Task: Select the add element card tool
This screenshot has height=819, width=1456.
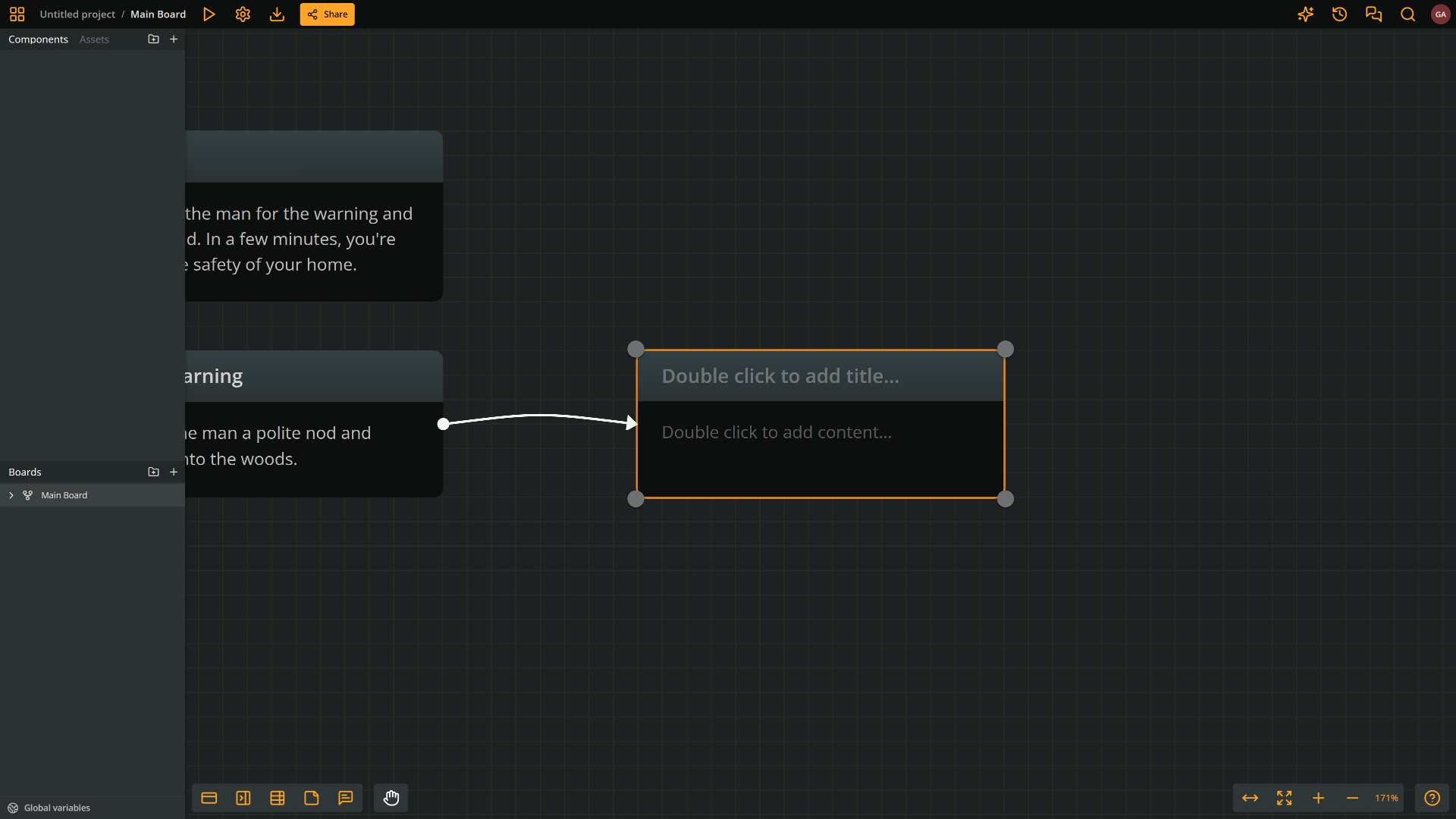Action: [x=209, y=798]
